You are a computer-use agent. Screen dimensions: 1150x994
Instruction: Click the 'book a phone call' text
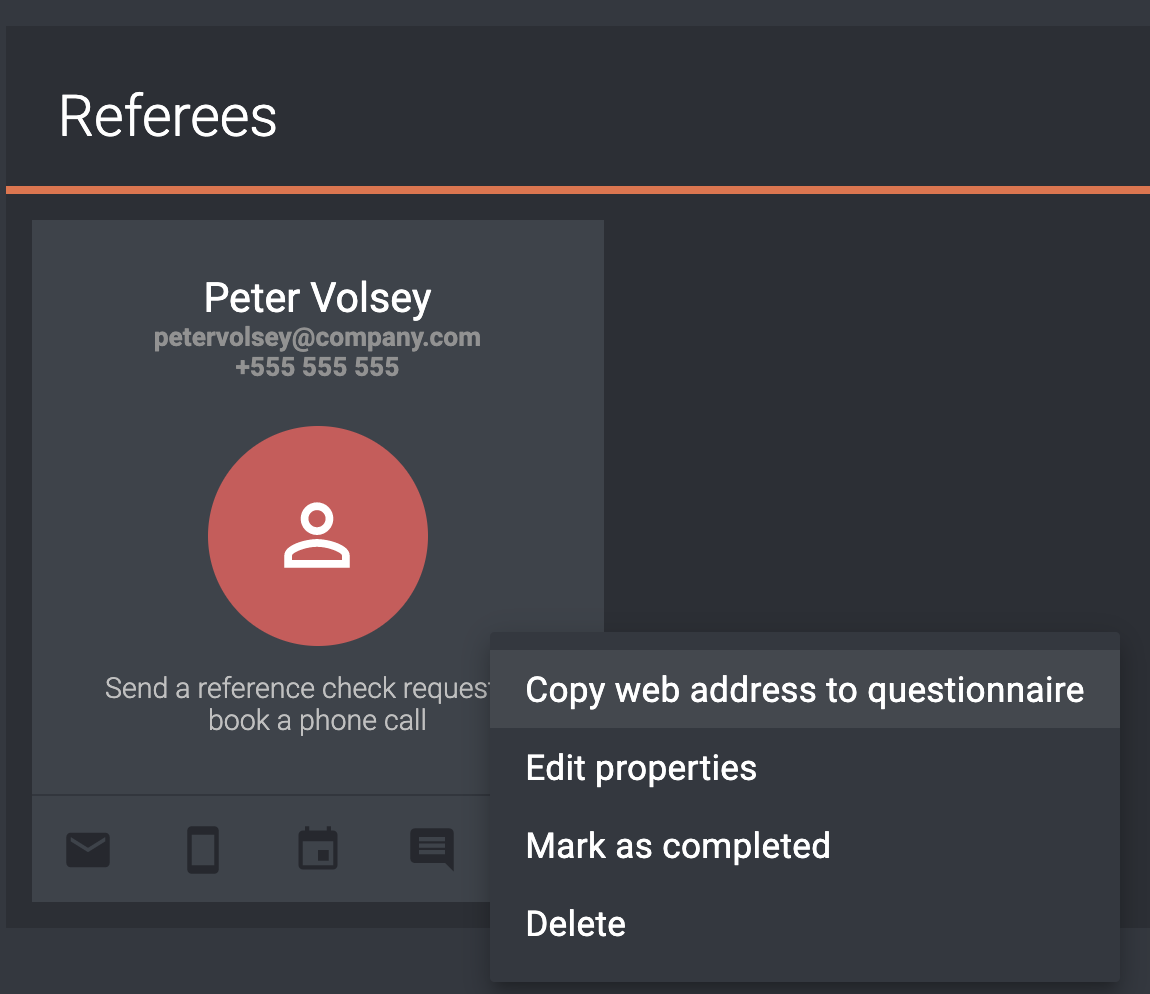pos(318,720)
